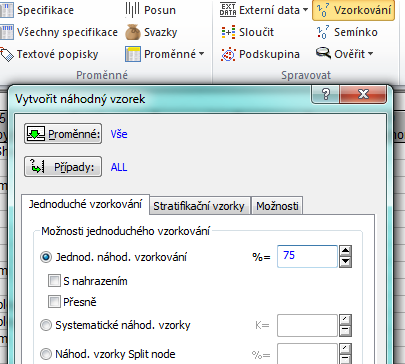Image resolution: width=405 pixels, height=364 pixels.
Task: Click the Split node percent field
Action: (x=307, y=354)
